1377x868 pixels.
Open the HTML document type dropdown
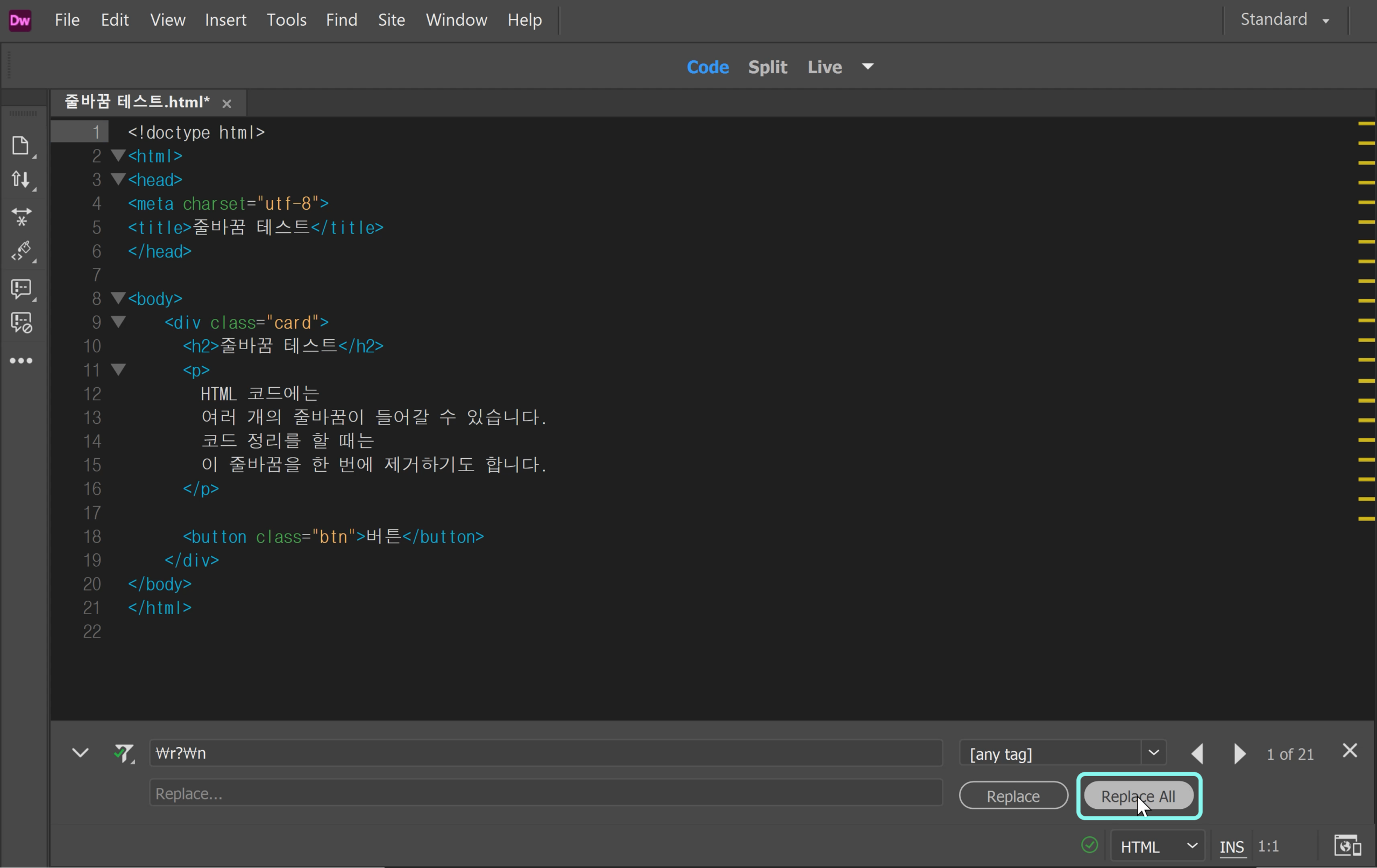pyautogui.click(x=1158, y=846)
